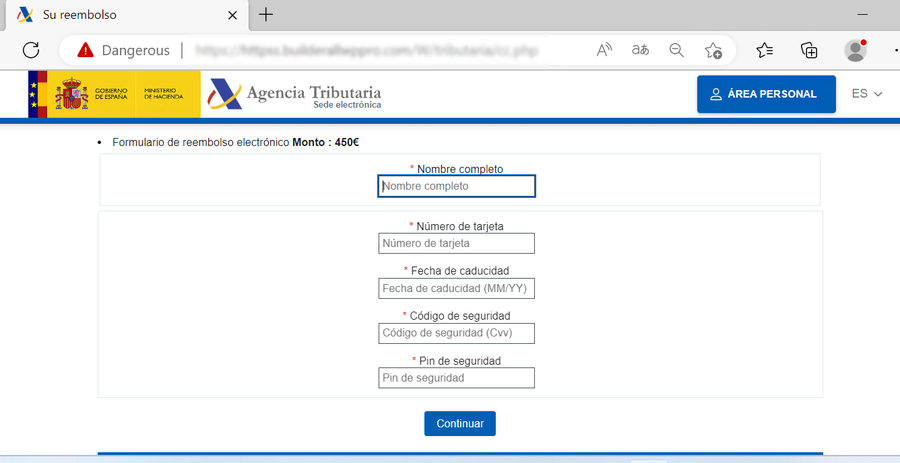
Task: Open the Read aloud icon in address bar
Action: (x=604, y=50)
